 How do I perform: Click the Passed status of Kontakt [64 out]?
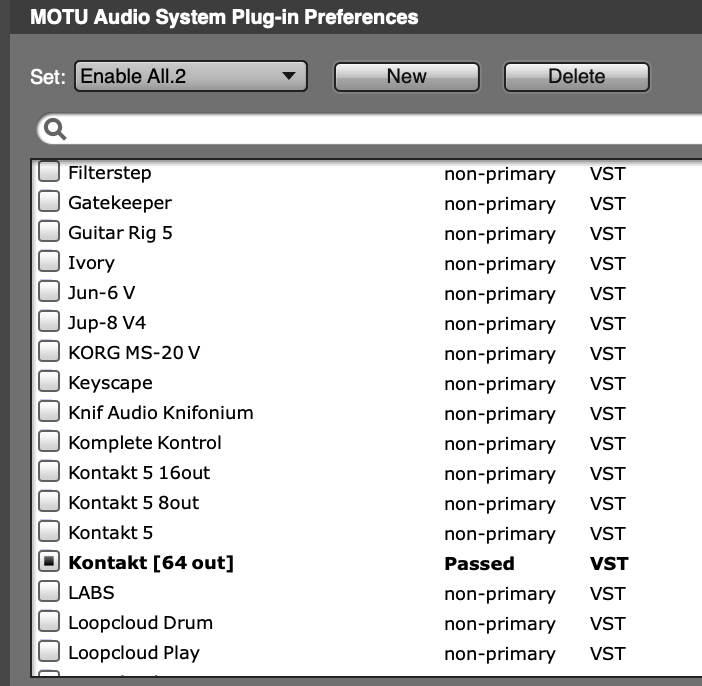click(x=479, y=564)
